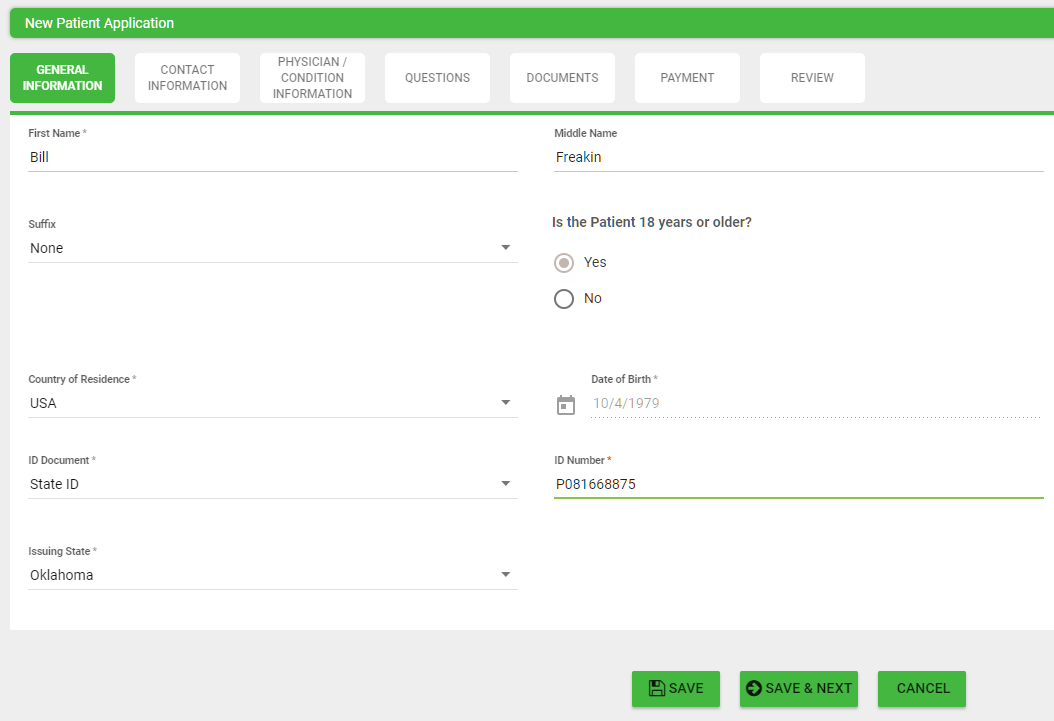Open the Review tab
This screenshot has height=721, width=1054.
pyautogui.click(x=812, y=78)
